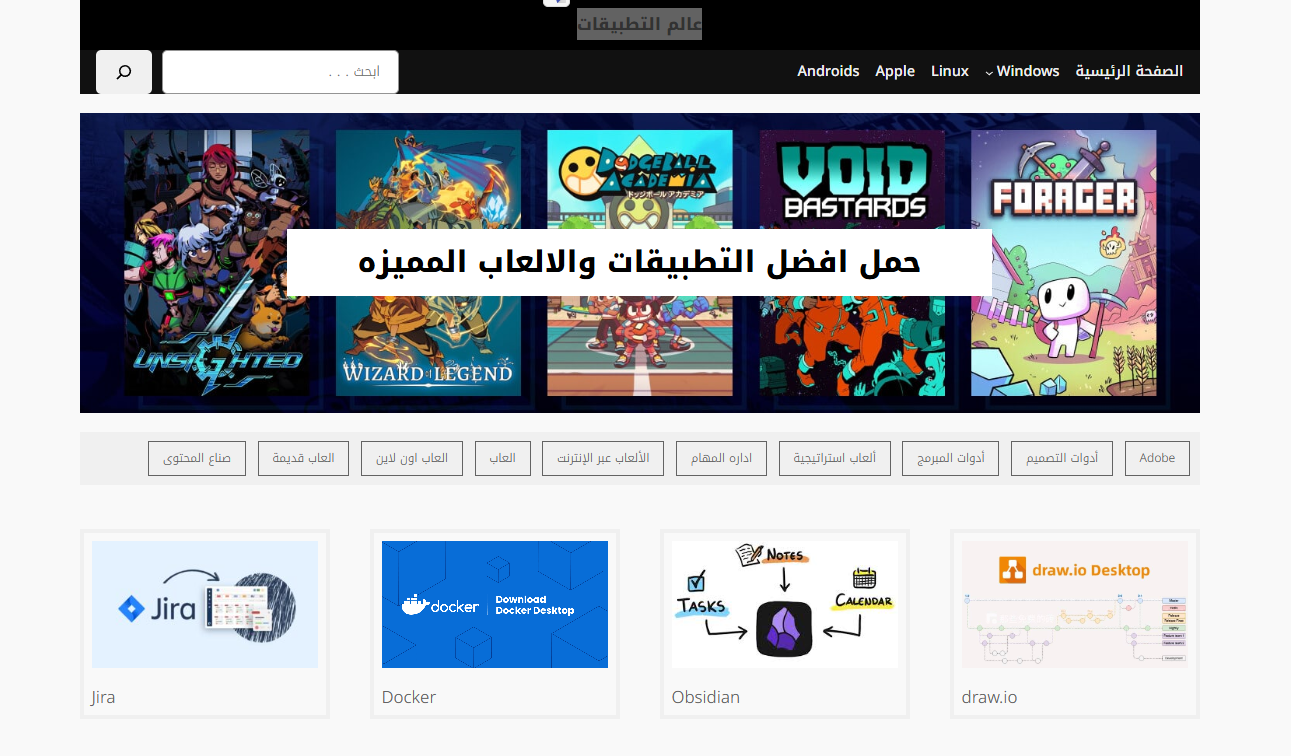Select the أدوات التصميم category tag
The height and width of the screenshot is (756, 1291).
[x=1061, y=458]
